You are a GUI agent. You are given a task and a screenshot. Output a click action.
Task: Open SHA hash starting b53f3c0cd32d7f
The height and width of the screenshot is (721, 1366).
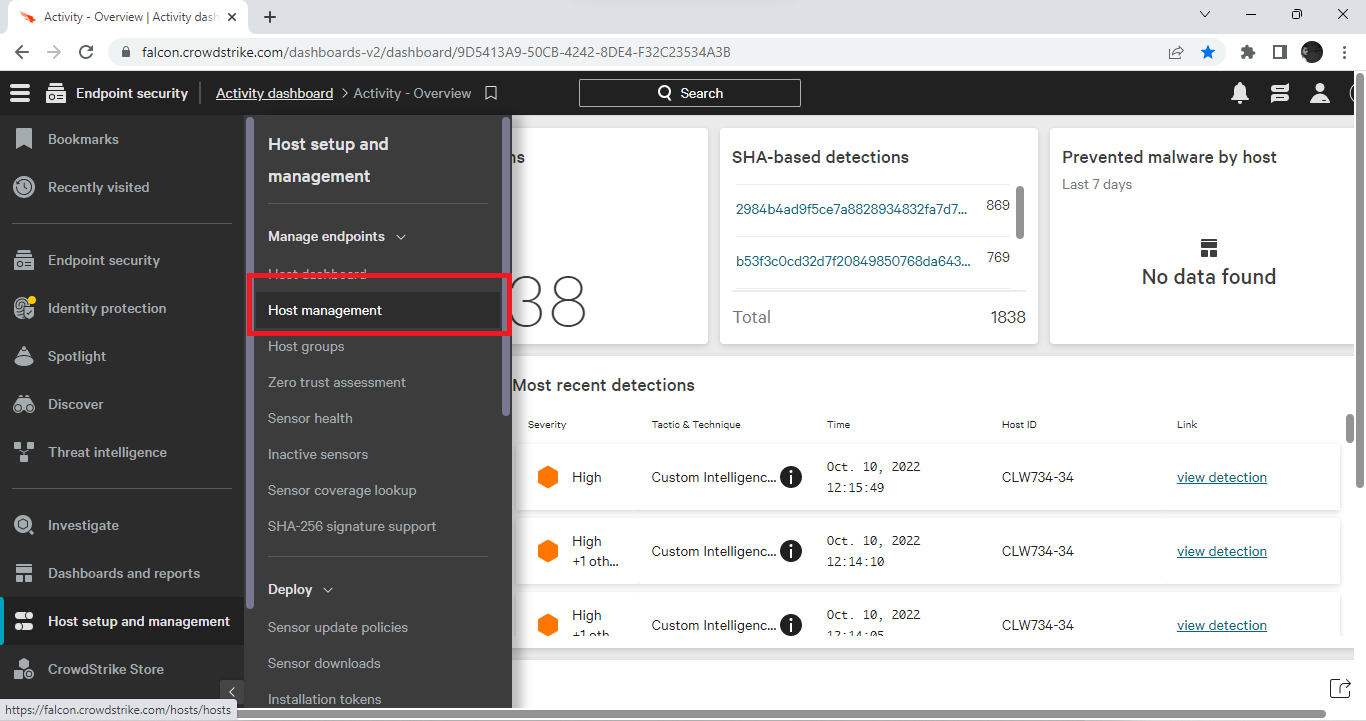tap(853, 261)
